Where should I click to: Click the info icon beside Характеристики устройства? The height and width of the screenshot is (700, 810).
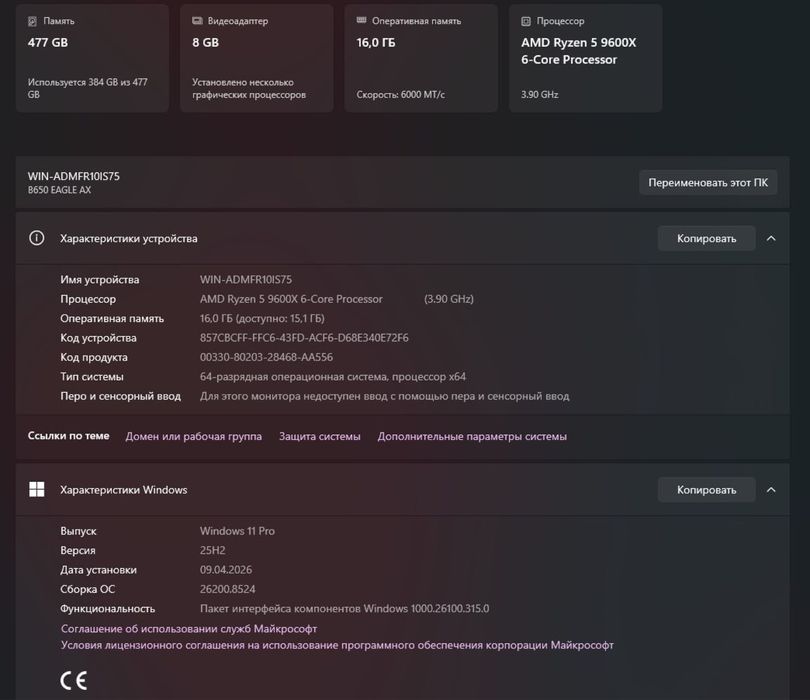[37, 238]
